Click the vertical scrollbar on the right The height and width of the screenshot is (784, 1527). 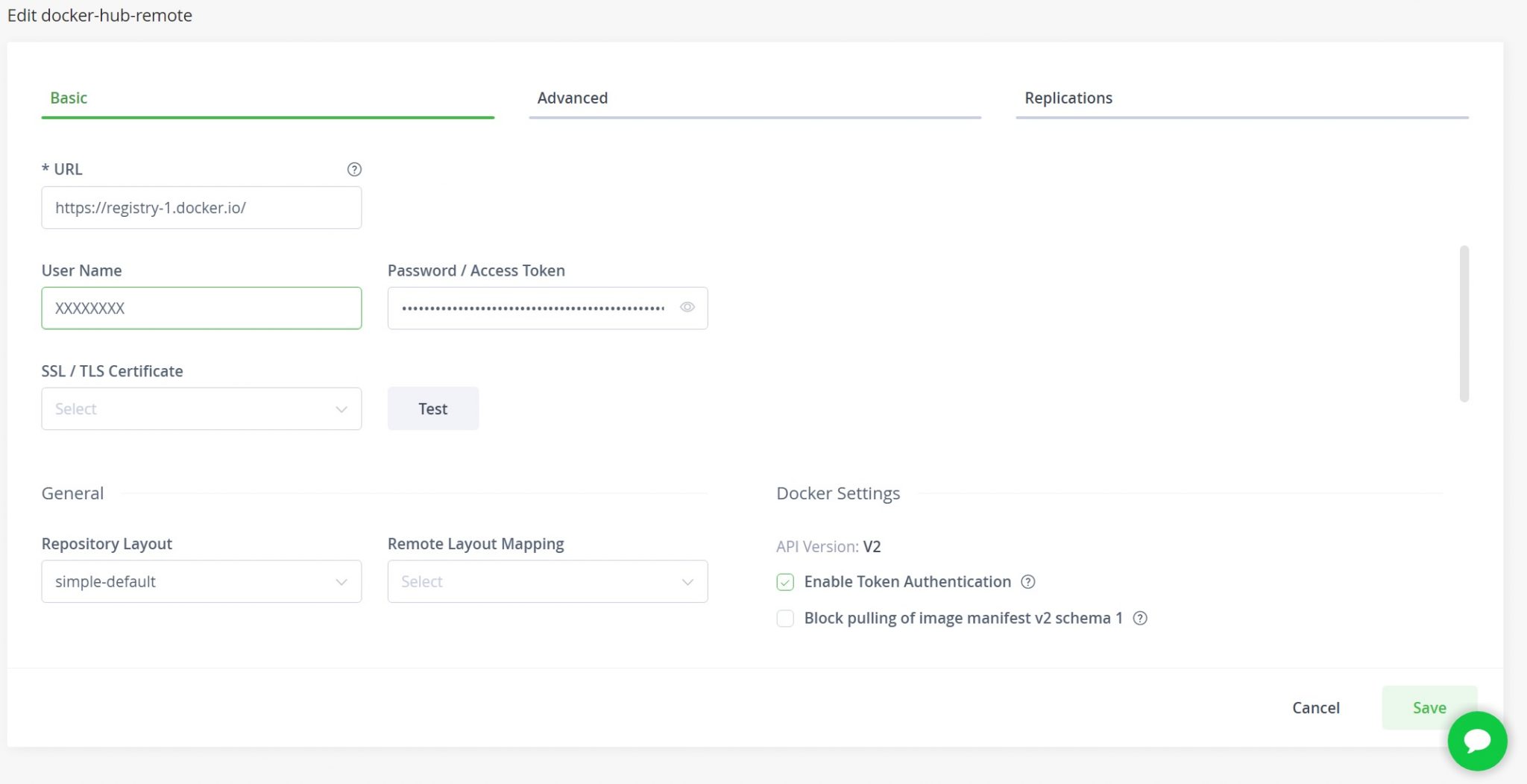click(1464, 324)
